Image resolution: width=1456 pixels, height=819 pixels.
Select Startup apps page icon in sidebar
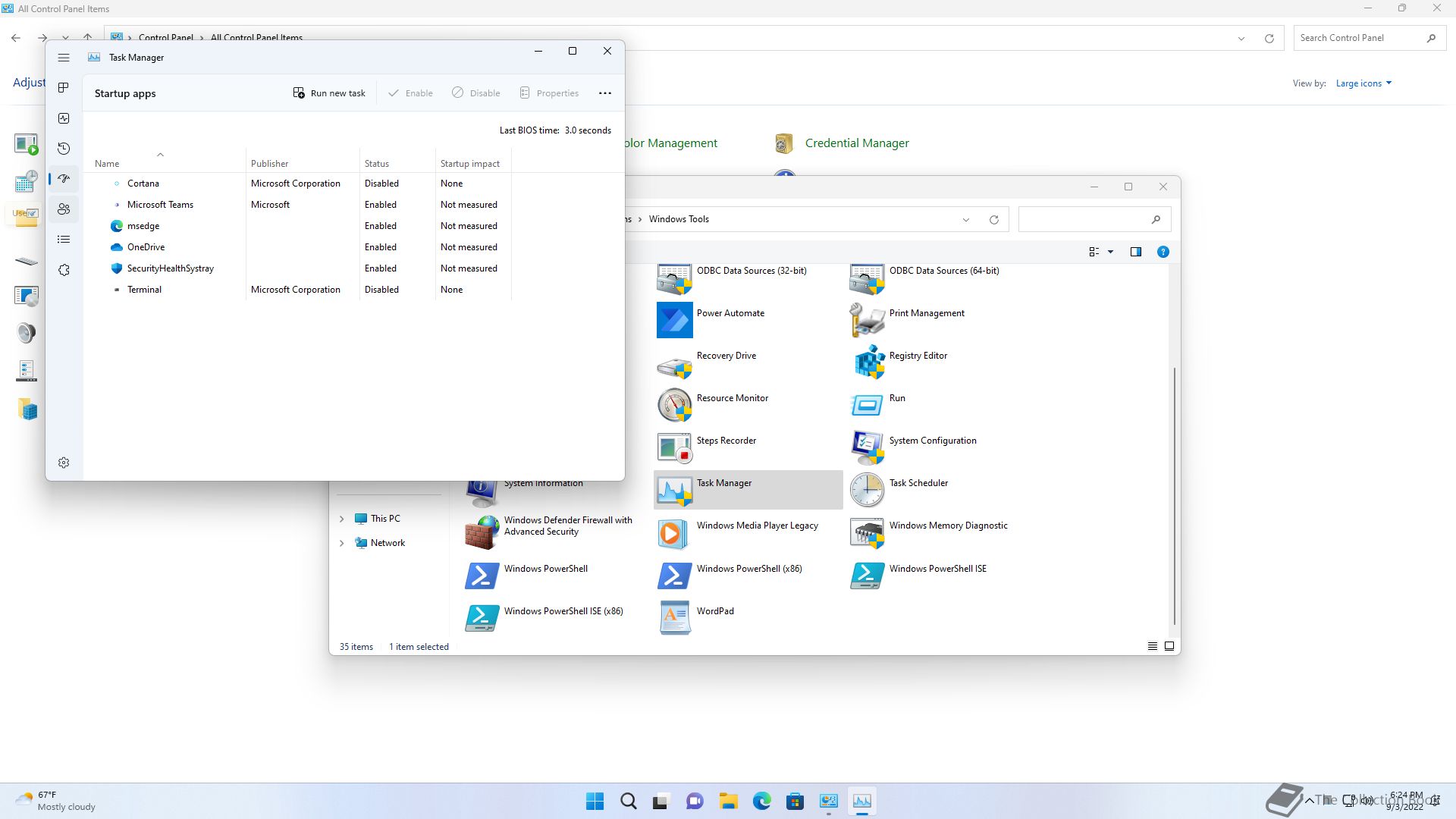(64, 179)
